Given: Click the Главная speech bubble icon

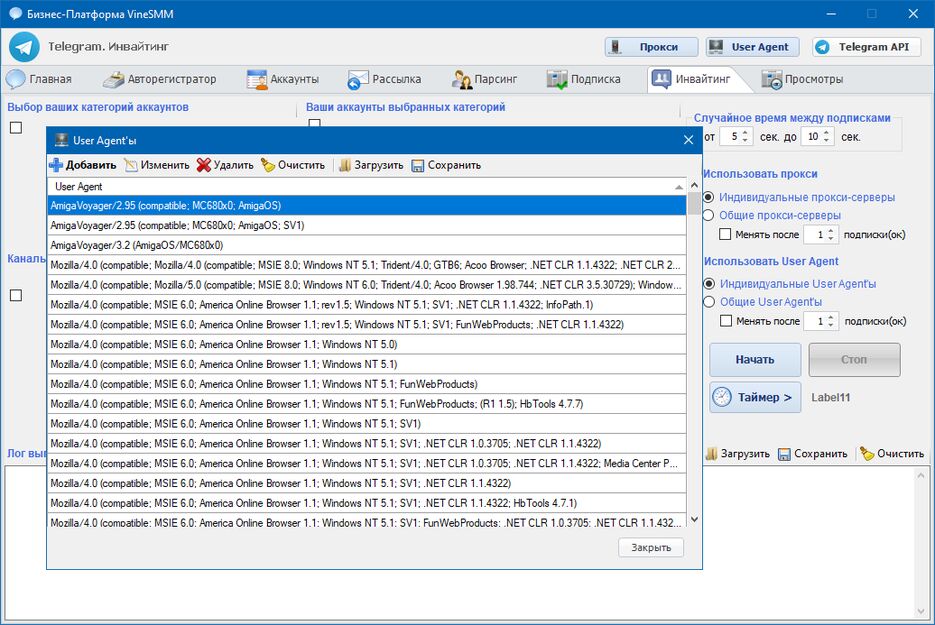Looking at the screenshot, I should [16, 79].
